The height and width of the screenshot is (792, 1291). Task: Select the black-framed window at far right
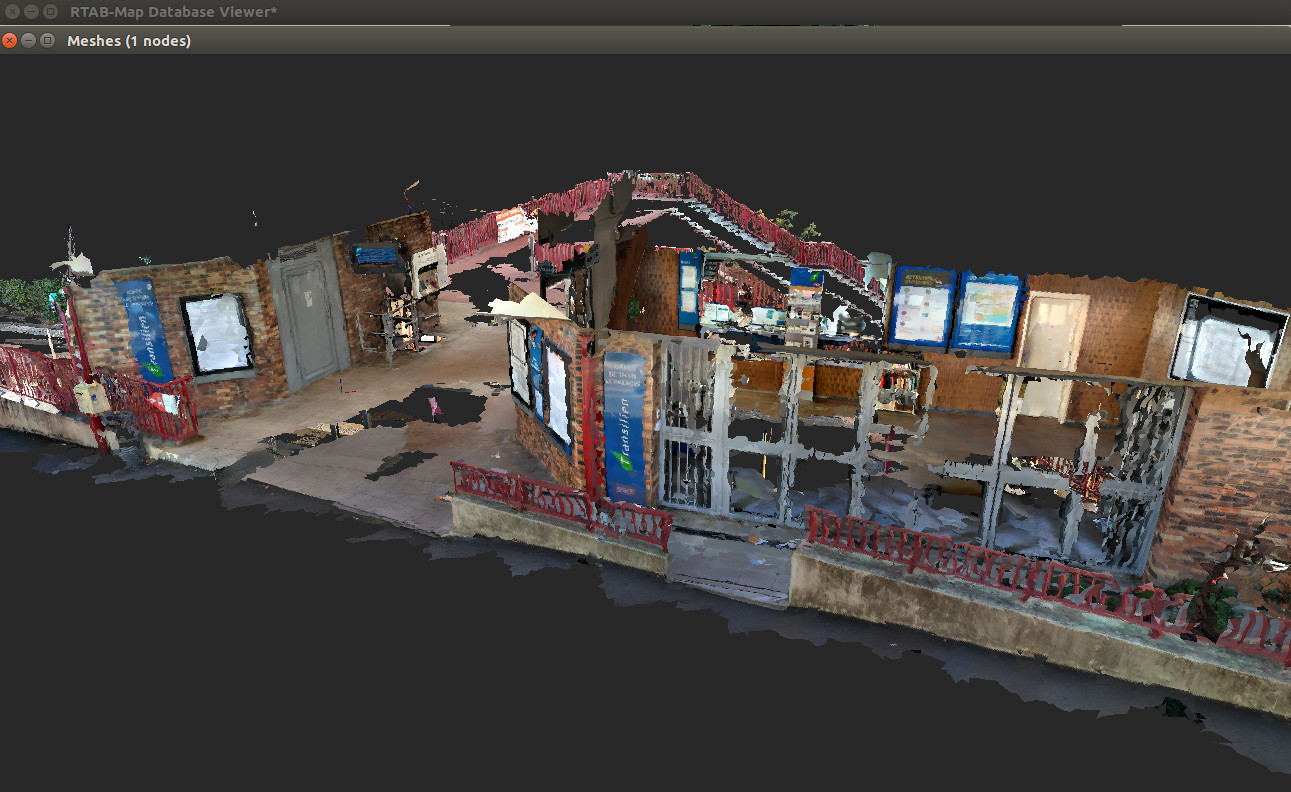[1228, 341]
